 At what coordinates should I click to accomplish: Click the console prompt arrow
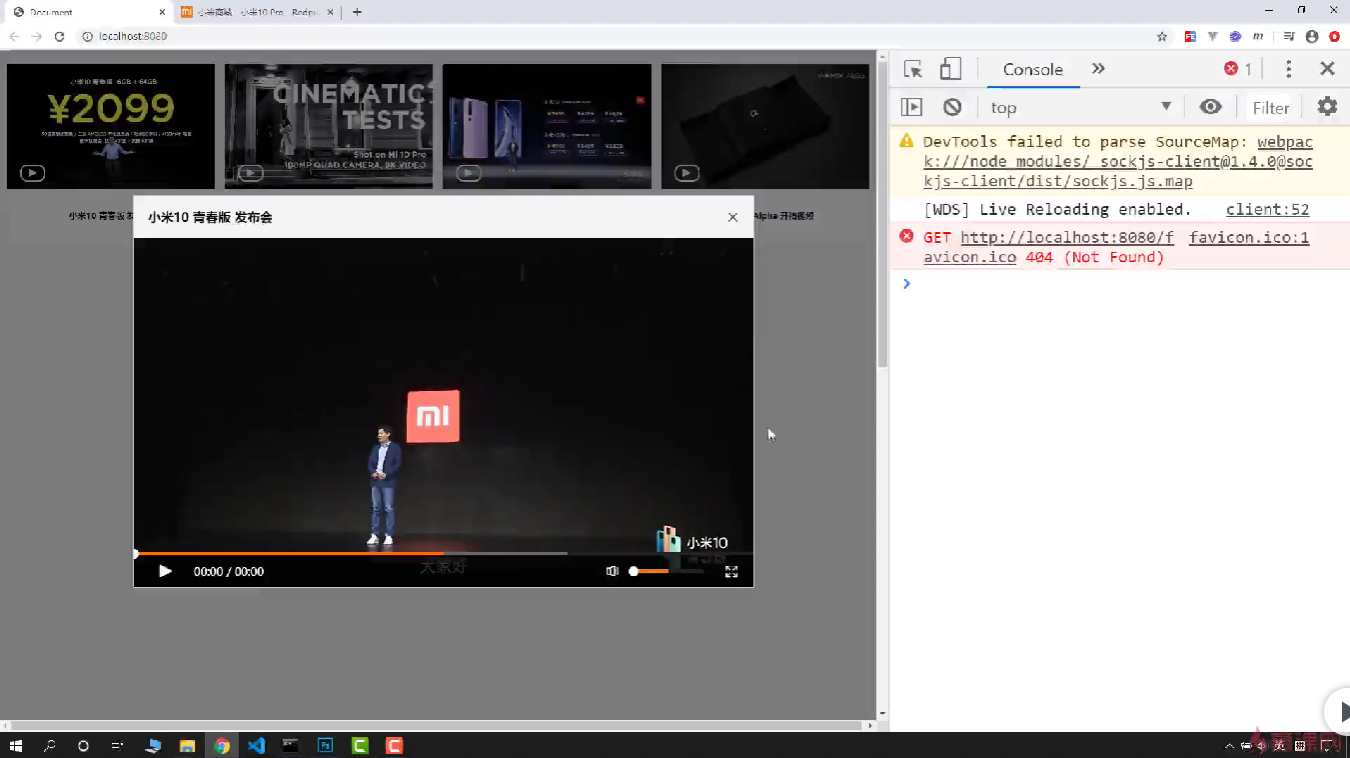pyautogui.click(x=907, y=284)
